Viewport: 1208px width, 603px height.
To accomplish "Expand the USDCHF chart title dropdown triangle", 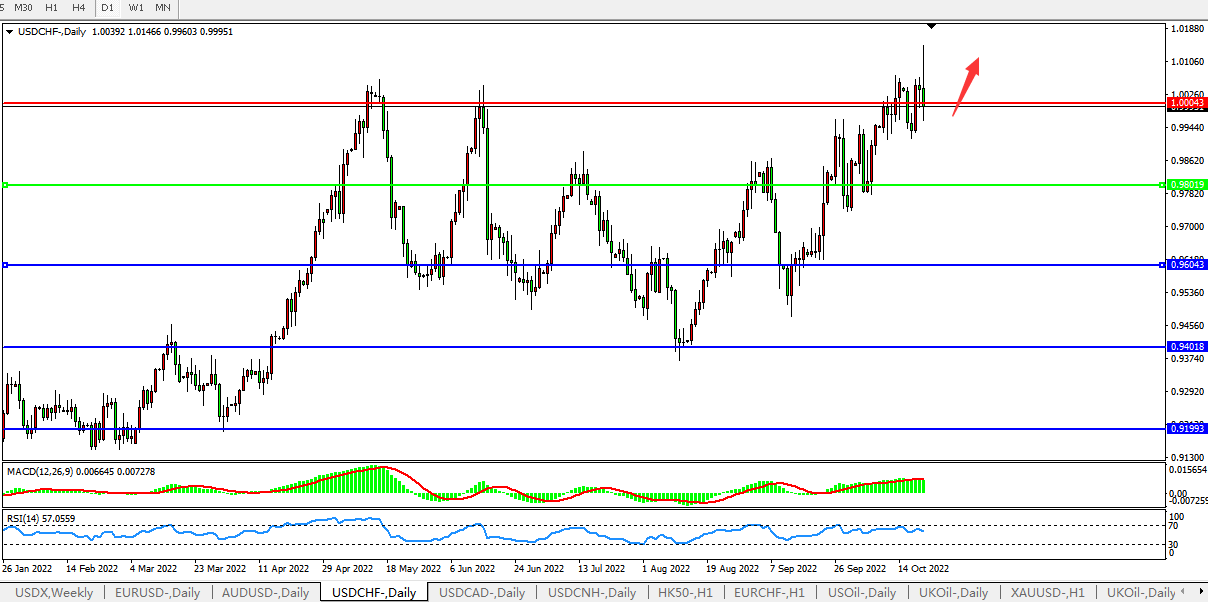I will [10, 32].
